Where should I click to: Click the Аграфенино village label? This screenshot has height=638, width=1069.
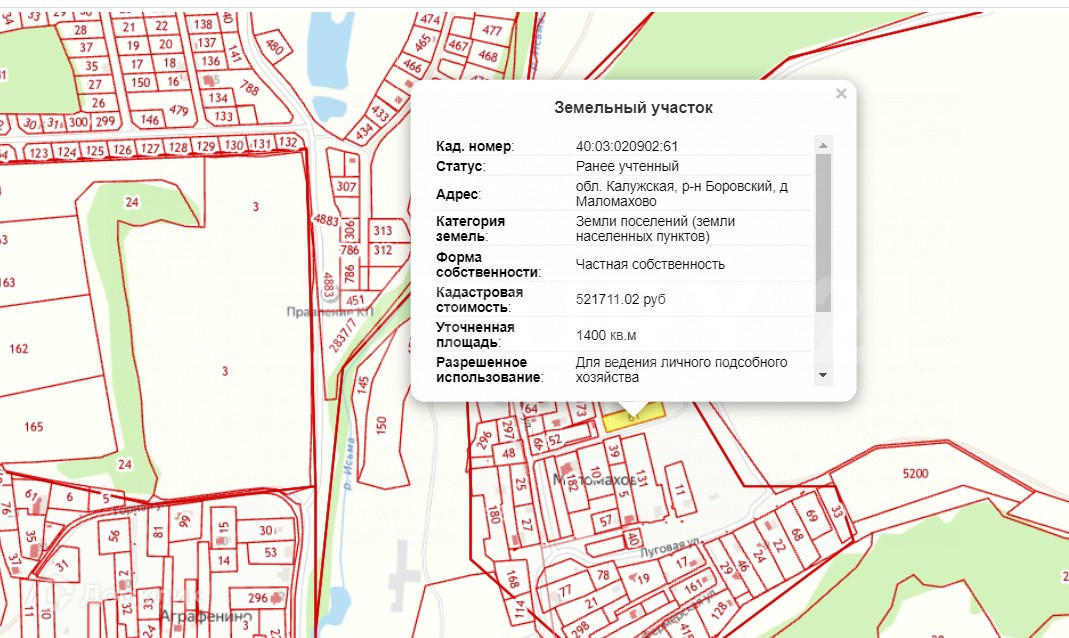click(206, 617)
